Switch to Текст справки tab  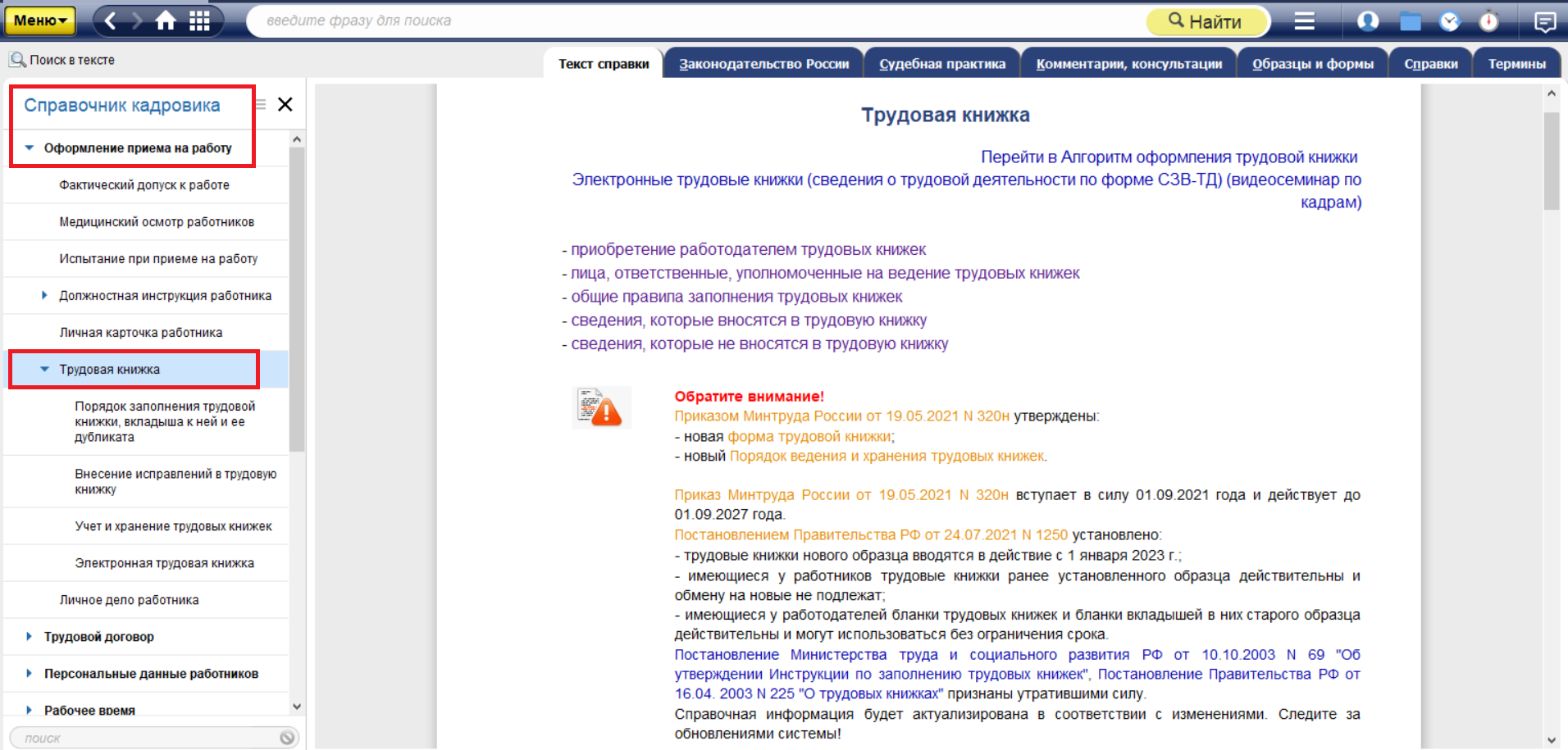click(x=604, y=64)
